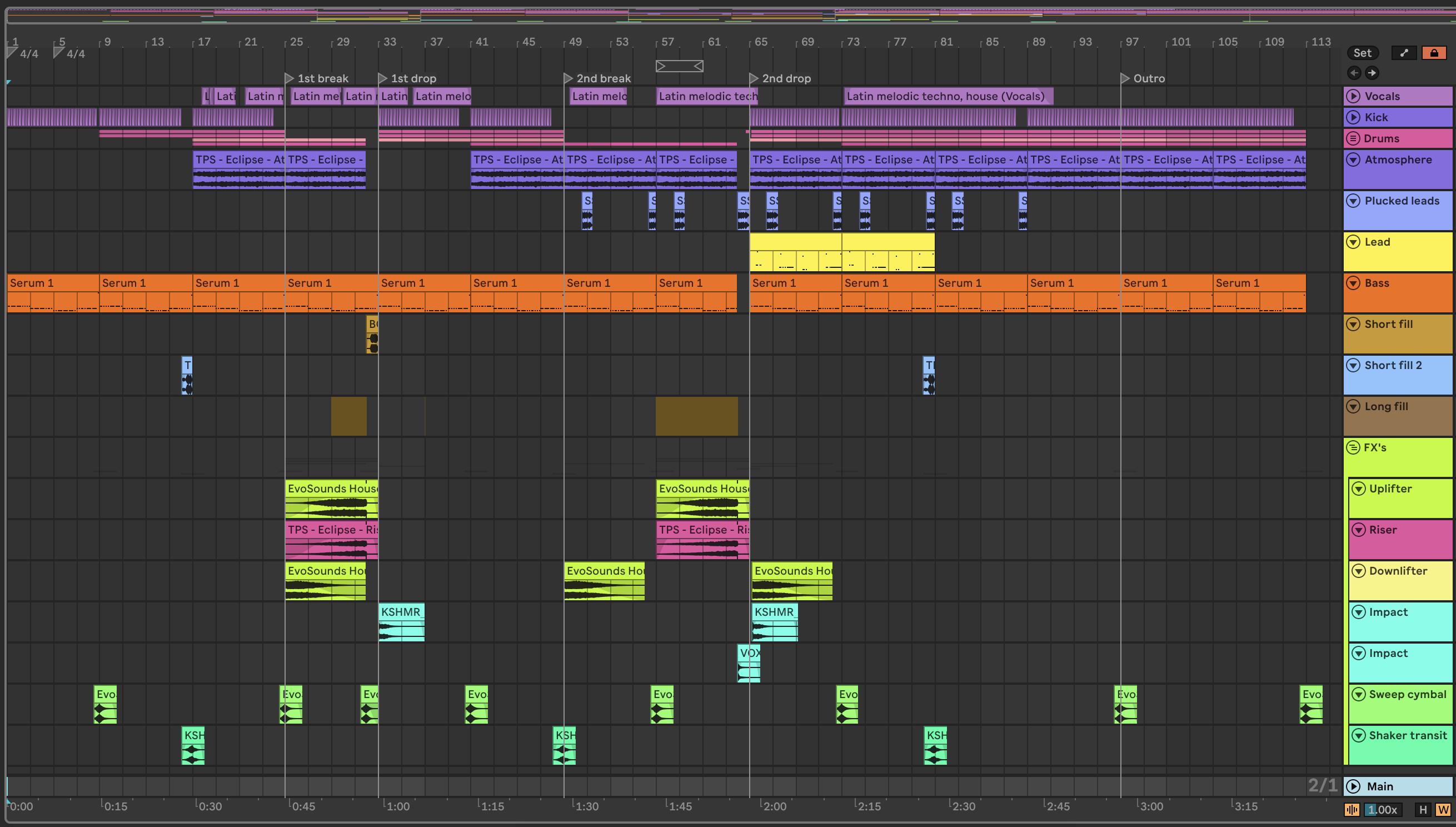
Task: Jump to the 2nd drop locator
Action: point(754,78)
